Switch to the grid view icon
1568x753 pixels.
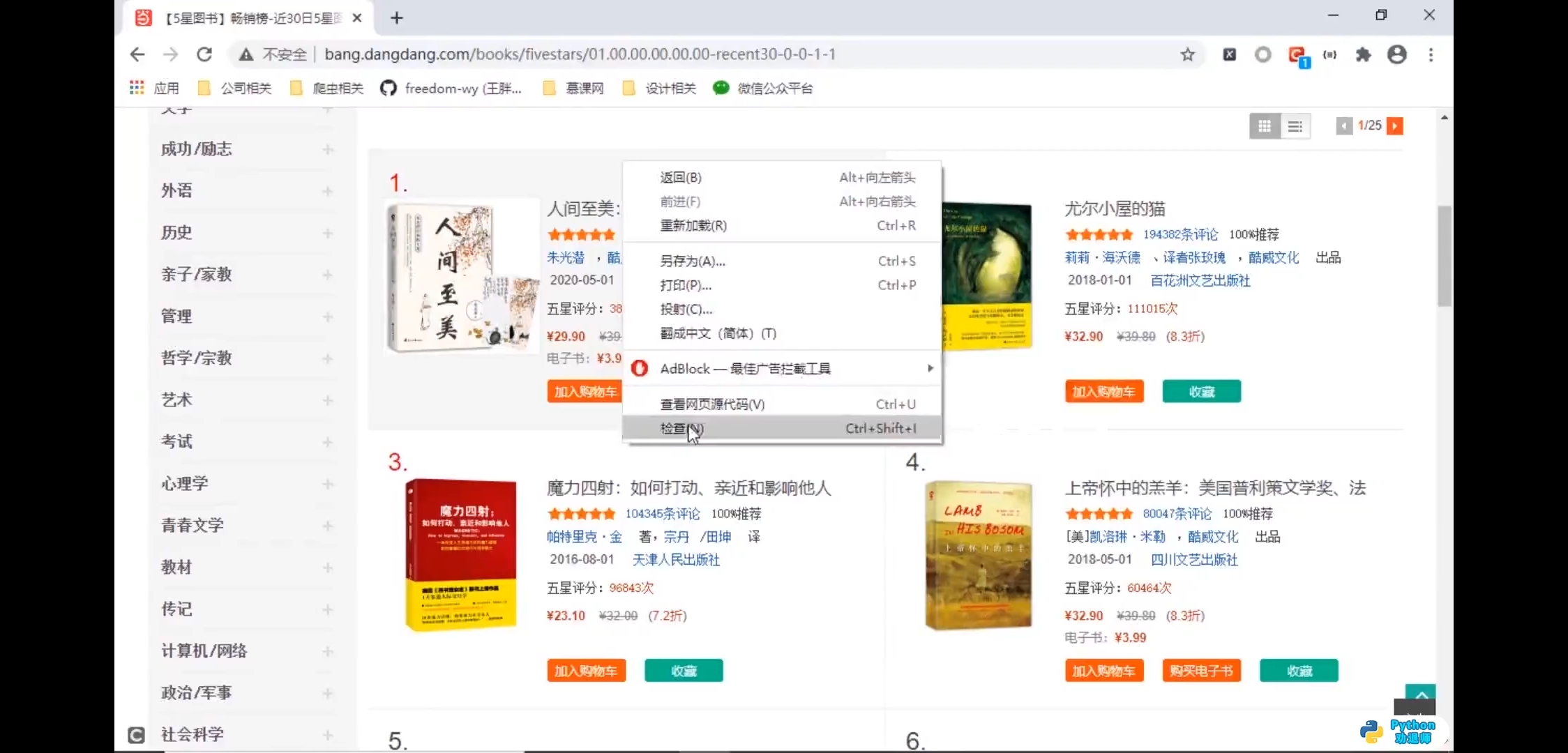pyautogui.click(x=1265, y=126)
